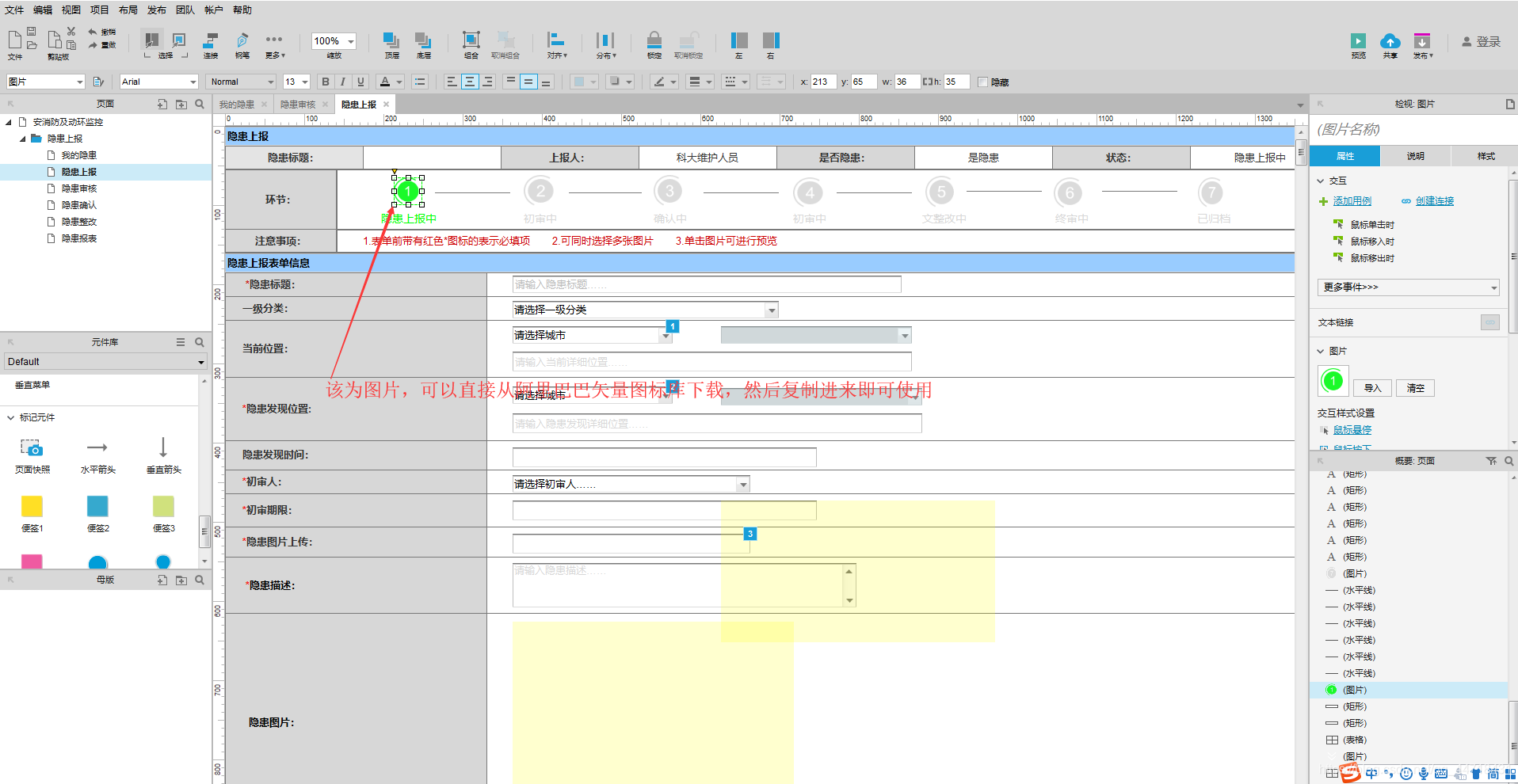
Task: Open the 100% zoom dropdown
Action: click(x=334, y=41)
